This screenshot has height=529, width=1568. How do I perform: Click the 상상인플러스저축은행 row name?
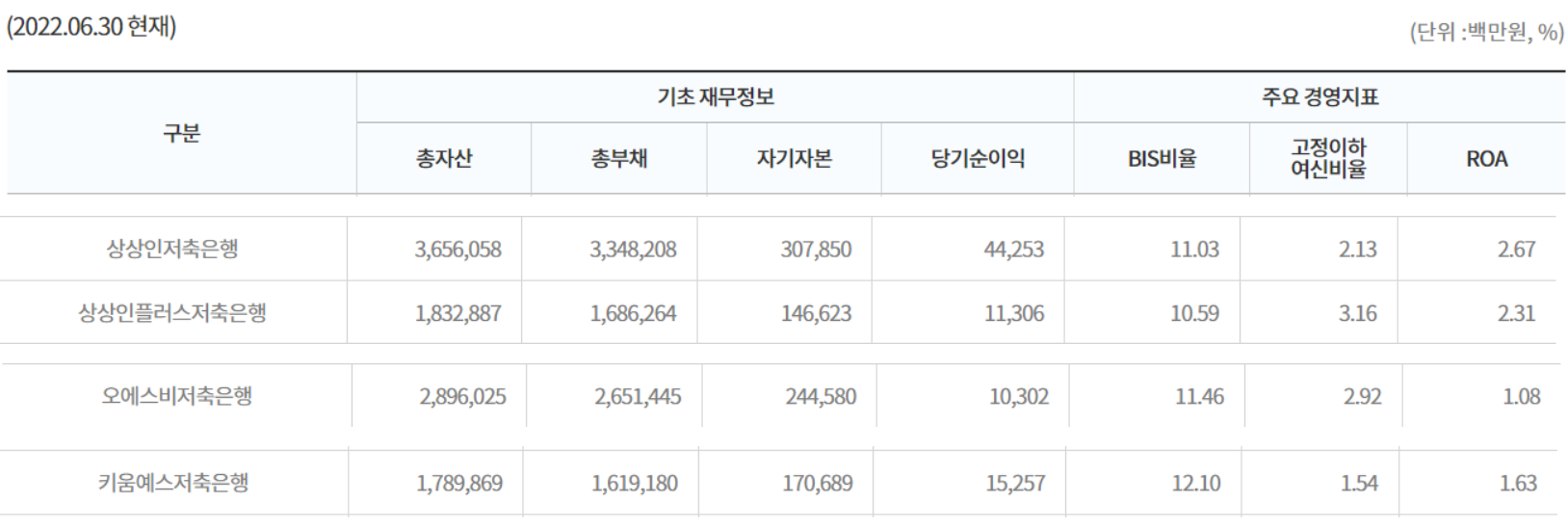click(x=172, y=313)
